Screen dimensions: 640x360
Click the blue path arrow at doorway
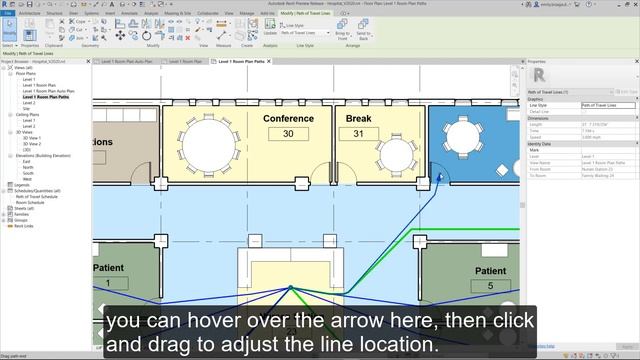pyautogui.click(x=440, y=177)
